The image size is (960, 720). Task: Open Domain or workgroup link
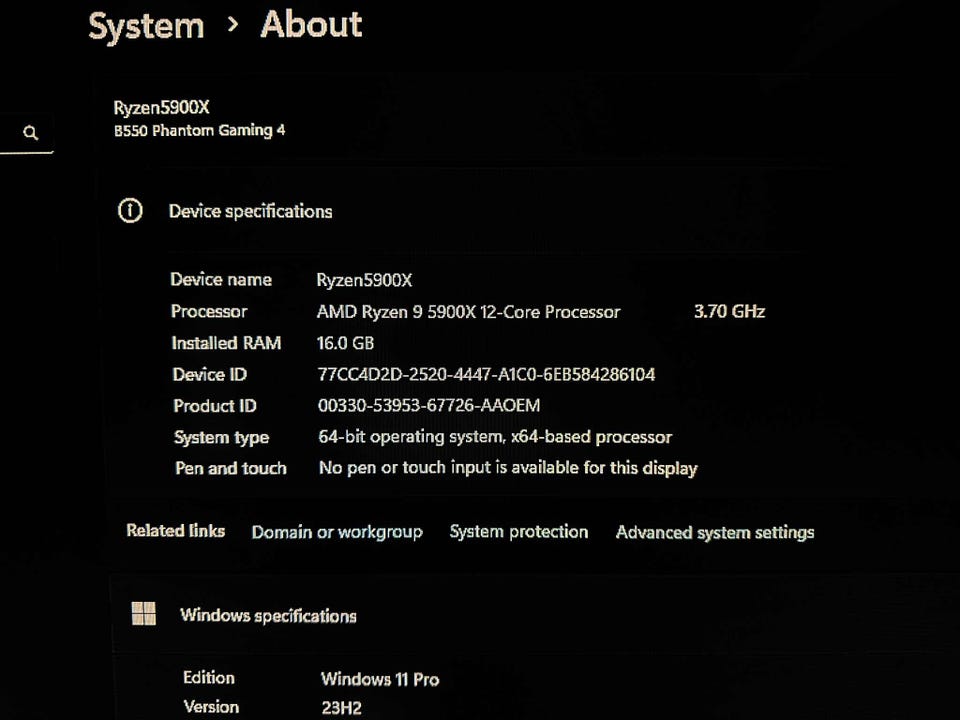[x=337, y=532]
